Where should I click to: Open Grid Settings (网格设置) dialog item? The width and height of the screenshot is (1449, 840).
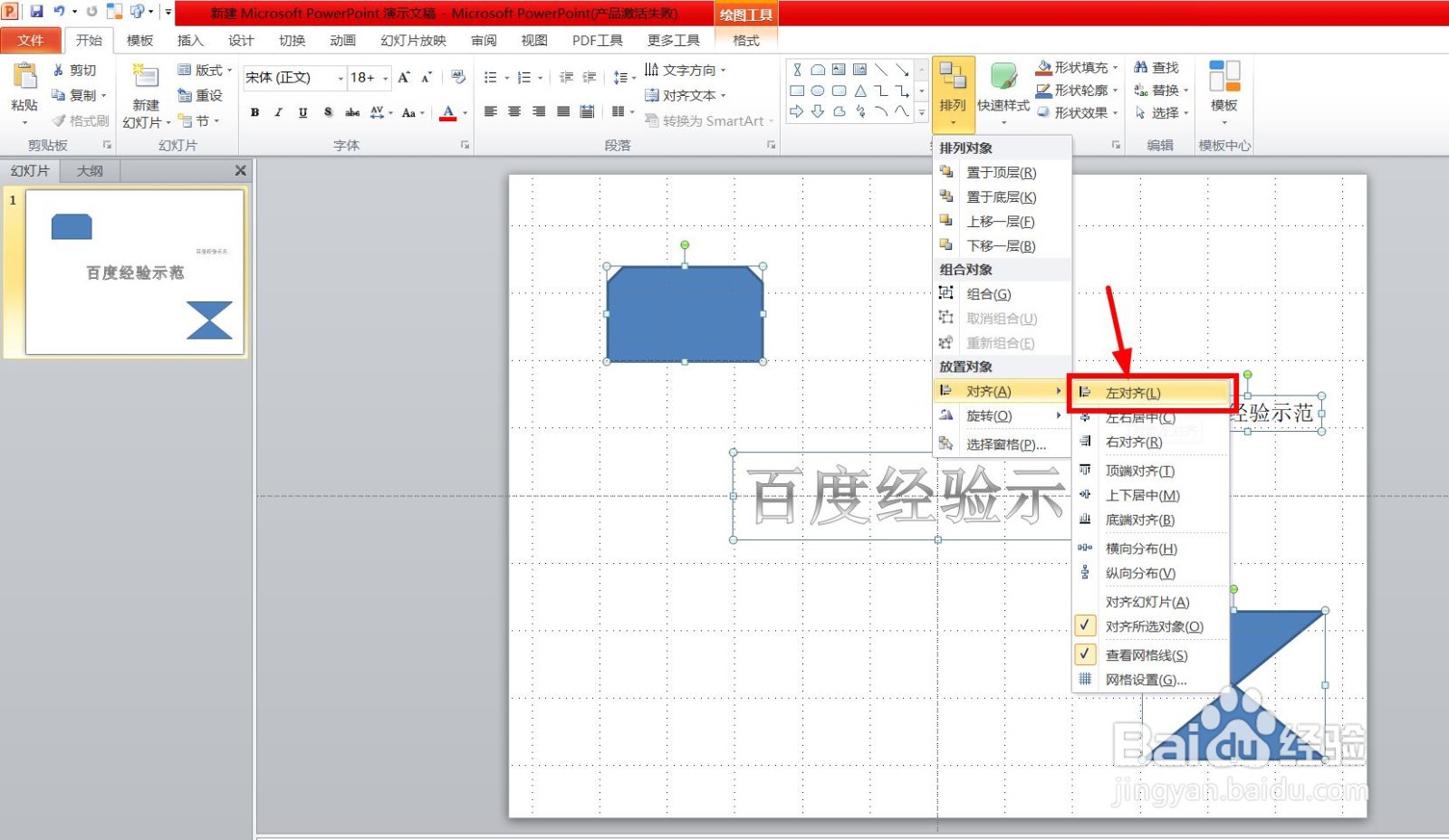[1150, 680]
